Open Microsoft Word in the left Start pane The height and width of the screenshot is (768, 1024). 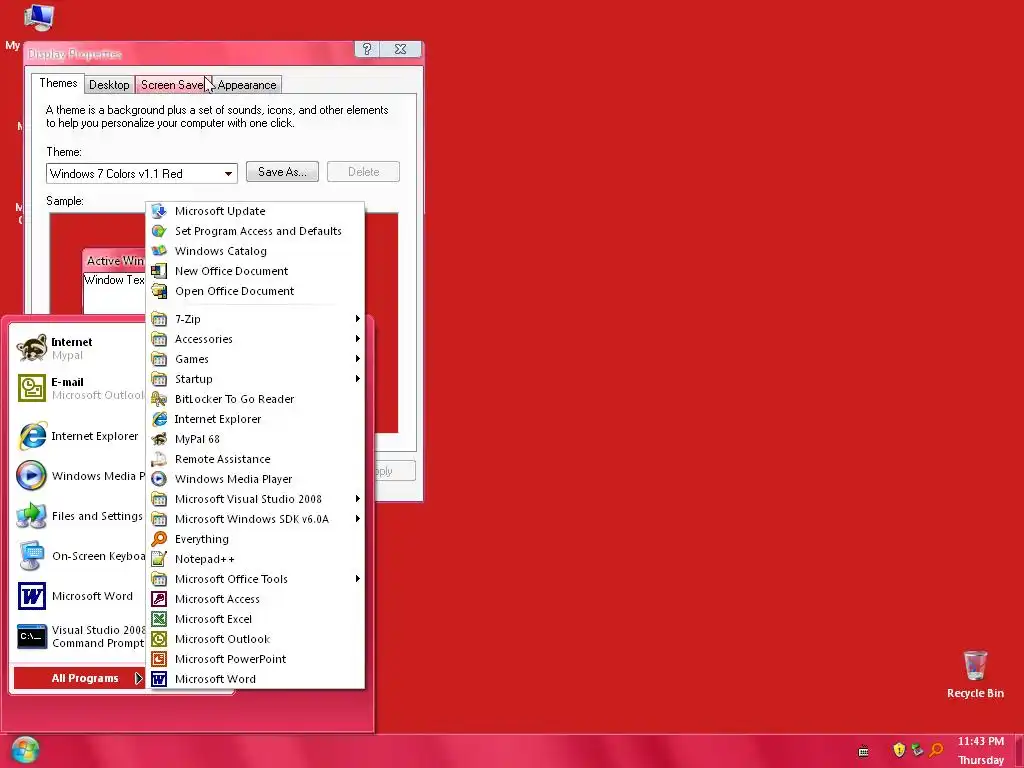click(x=79, y=596)
